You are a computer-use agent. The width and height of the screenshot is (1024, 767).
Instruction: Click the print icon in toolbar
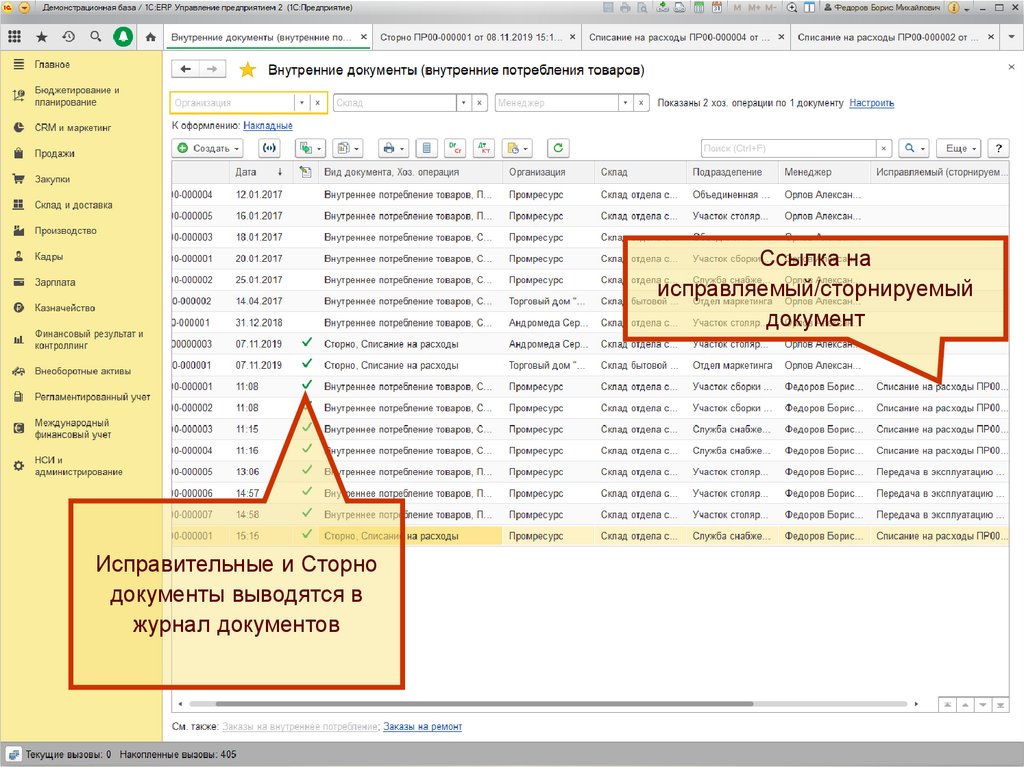point(392,148)
